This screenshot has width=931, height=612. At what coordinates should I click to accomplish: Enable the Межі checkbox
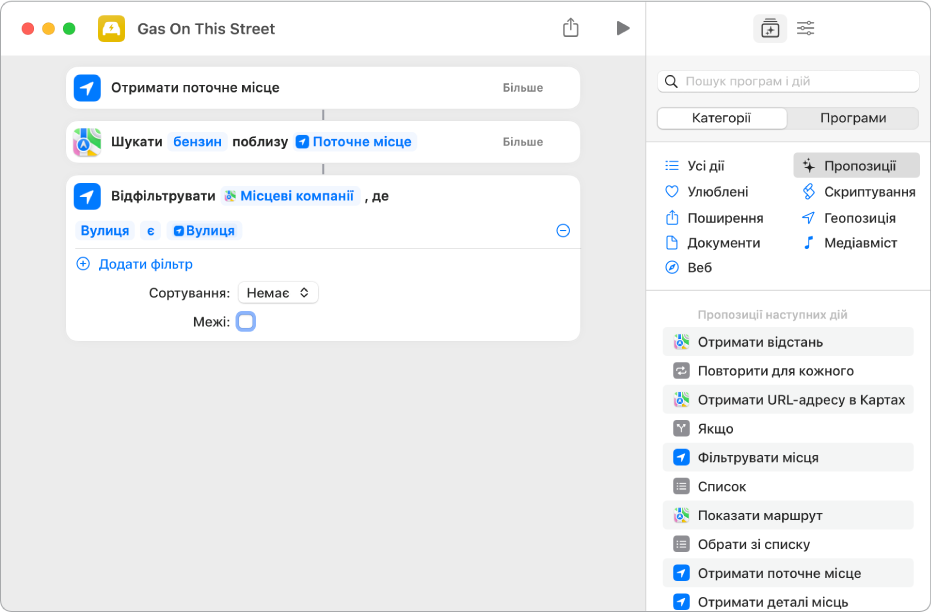coord(246,322)
